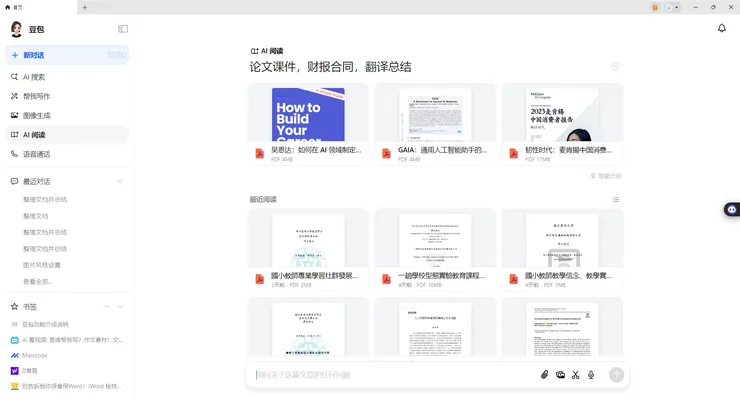Click the 最近阅读 heading
The height and width of the screenshot is (398, 740).
(x=263, y=199)
